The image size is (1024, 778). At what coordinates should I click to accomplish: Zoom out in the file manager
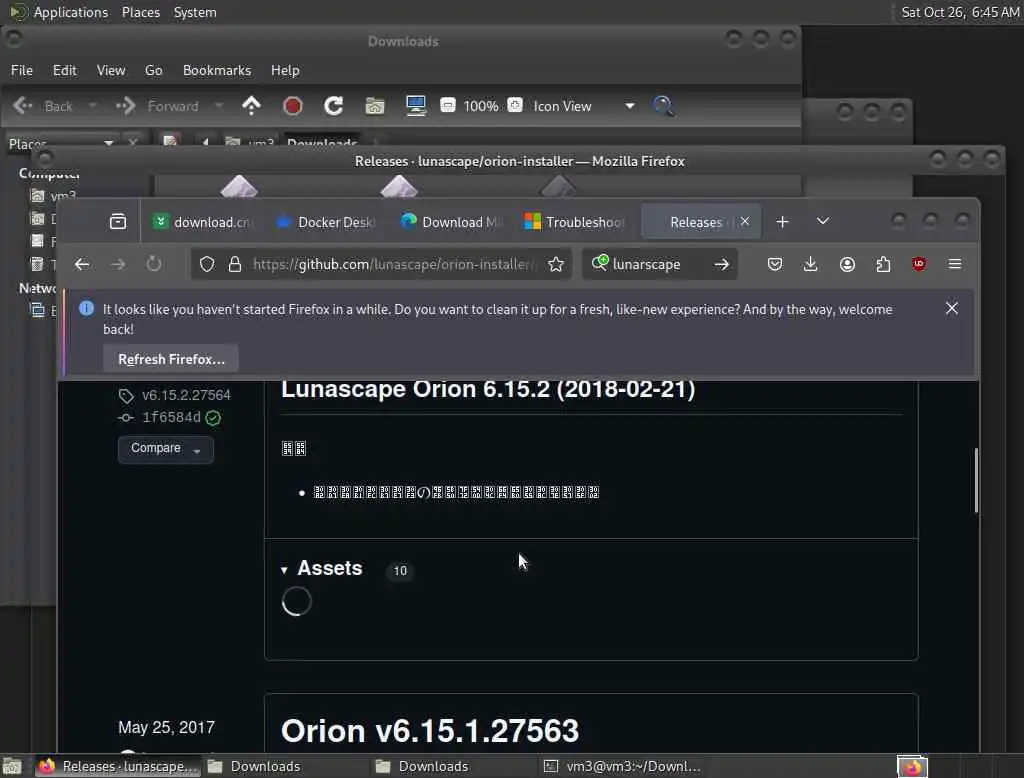tap(447, 105)
